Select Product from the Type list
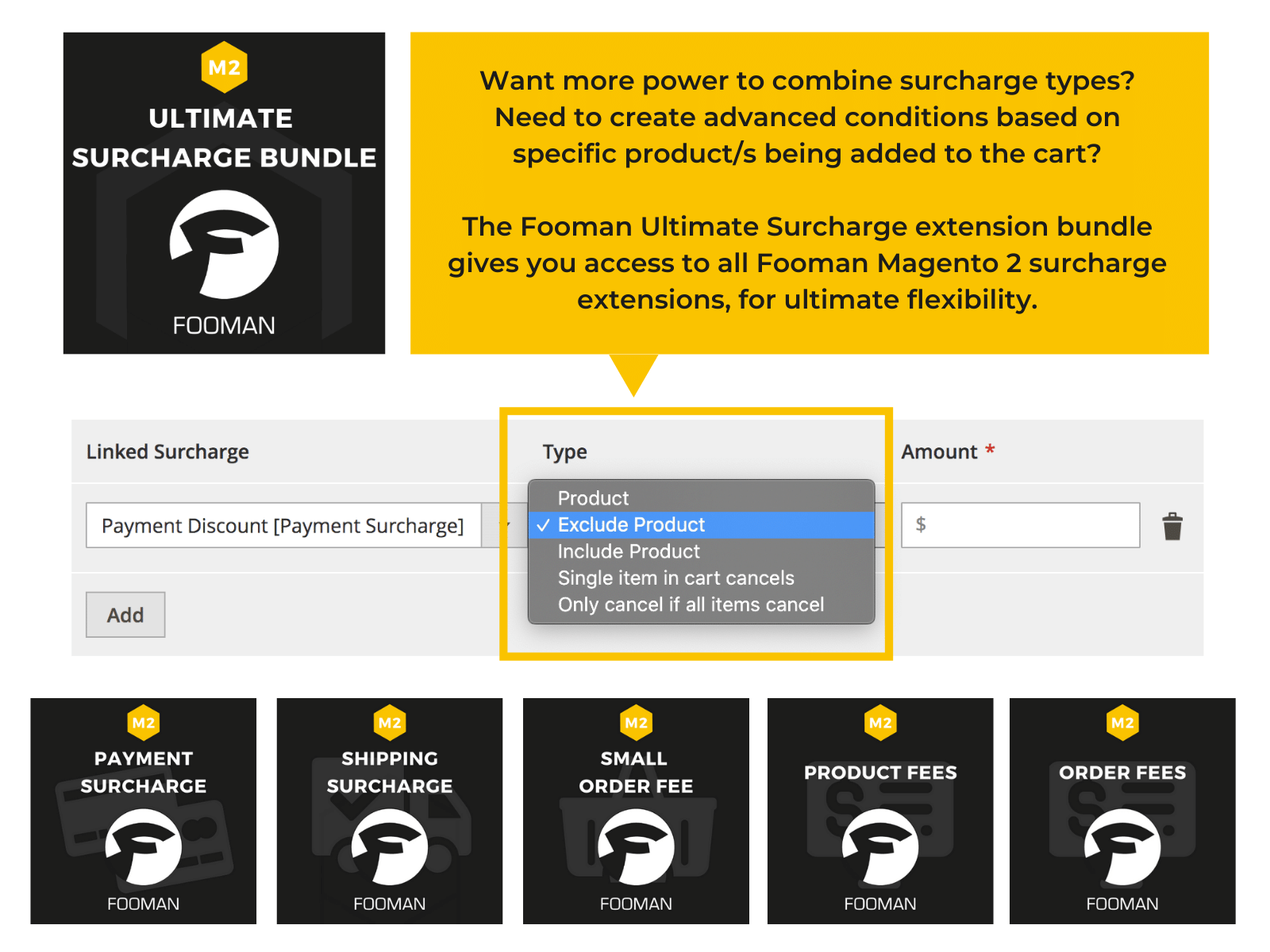1270x952 pixels. pyautogui.click(x=593, y=498)
